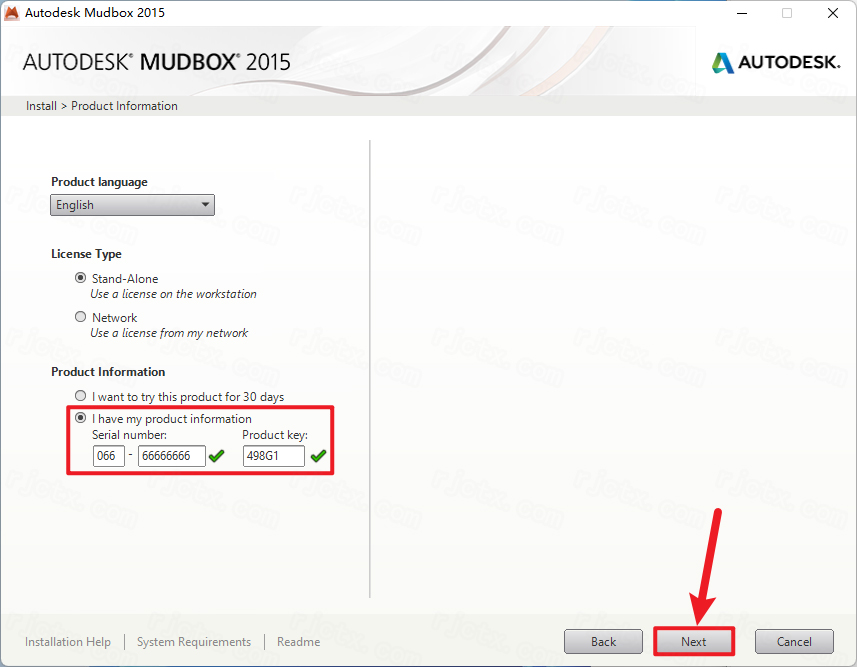Click the Next button

pyautogui.click(x=694, y=641)
